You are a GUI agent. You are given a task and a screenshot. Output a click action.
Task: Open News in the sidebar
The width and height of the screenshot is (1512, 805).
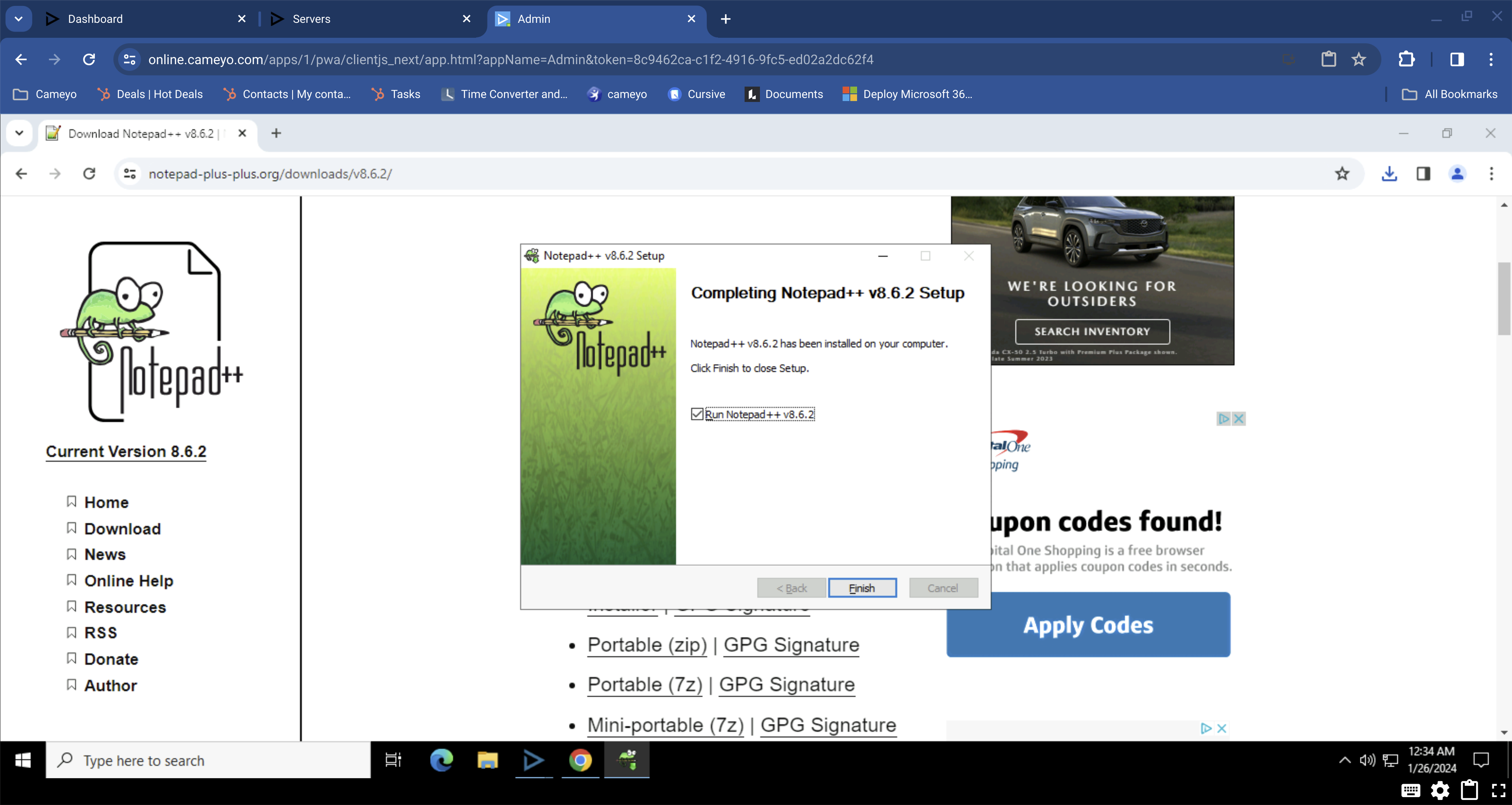point(105,555)
